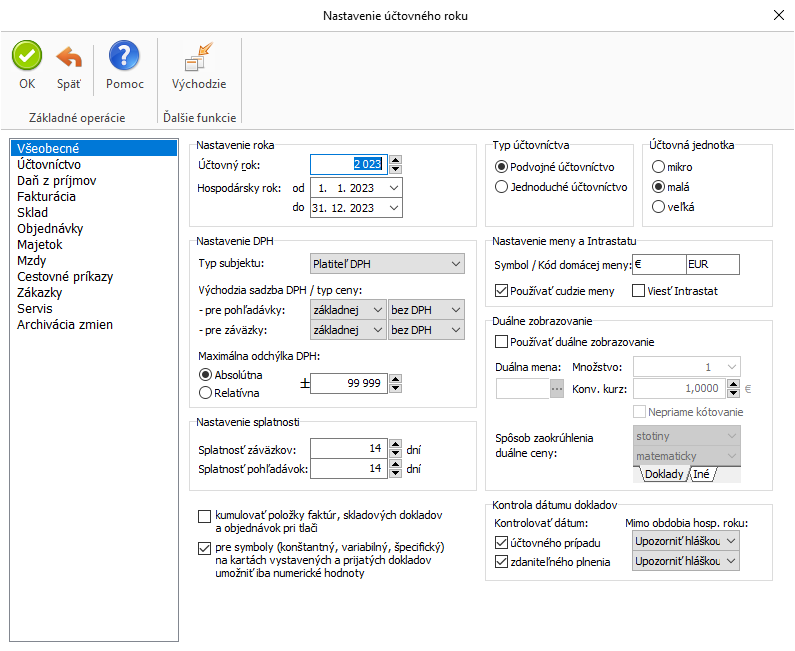Screen dimensions: 795x651
Task: Enable Viesť Intrastat checkbox
Action: click(x=638, y=291)
